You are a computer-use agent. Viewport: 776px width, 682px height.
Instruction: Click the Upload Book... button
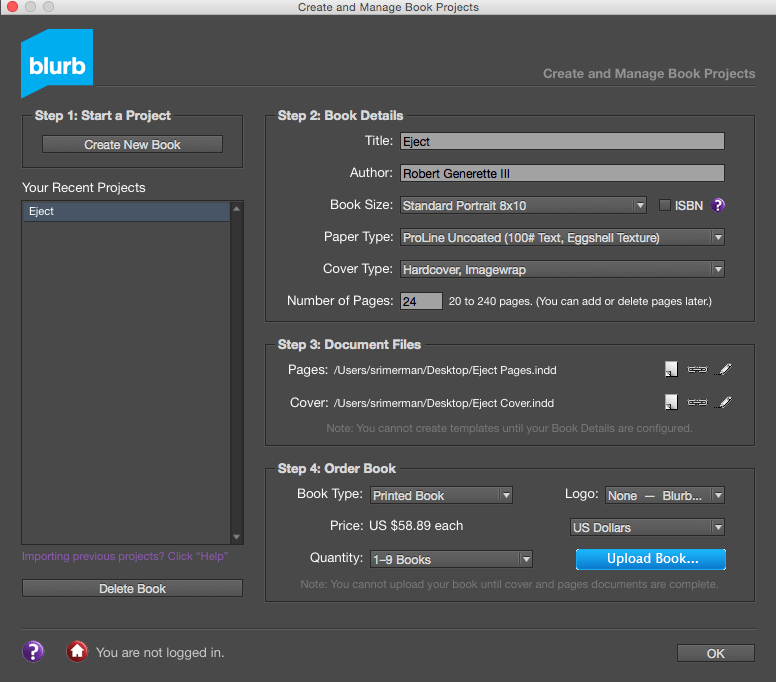click(651, 559)
